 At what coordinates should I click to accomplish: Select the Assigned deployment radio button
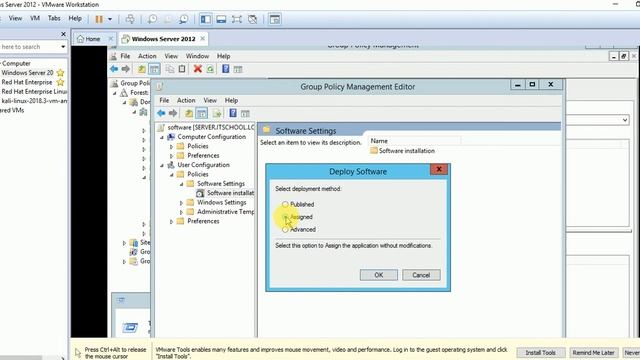click(x=285, y=217)
